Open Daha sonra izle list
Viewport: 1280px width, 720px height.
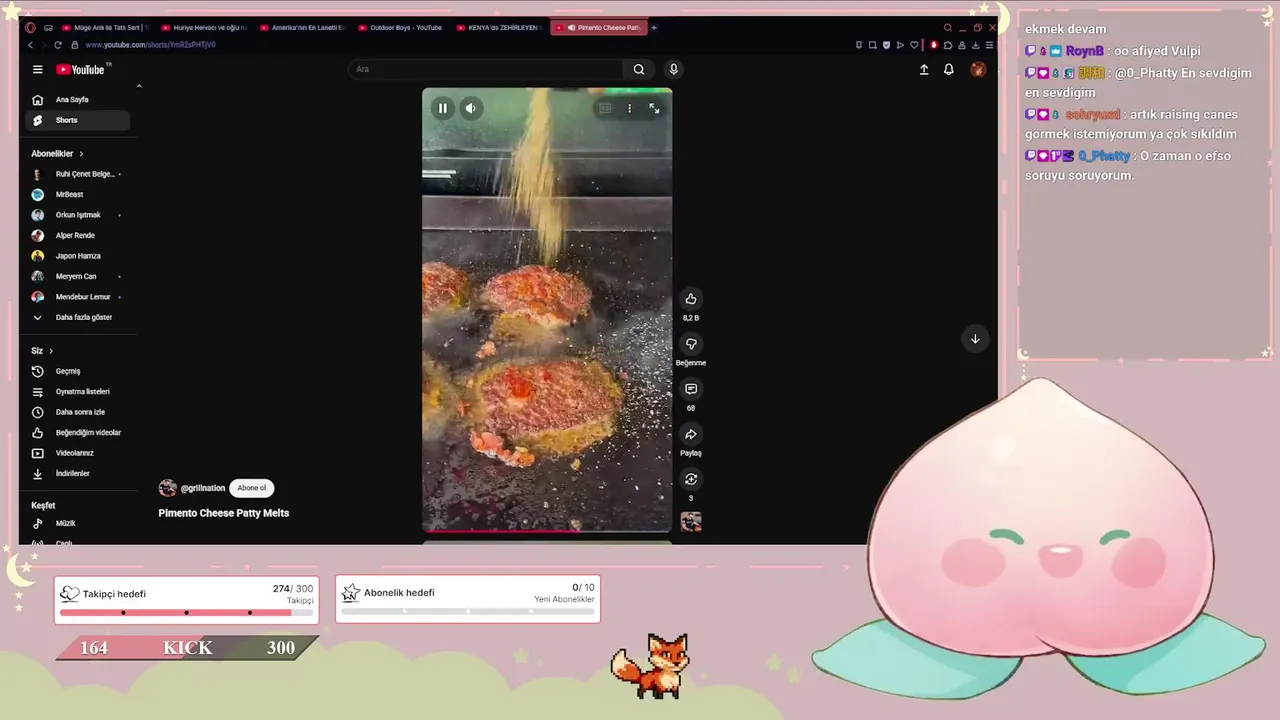pos(78,412)
